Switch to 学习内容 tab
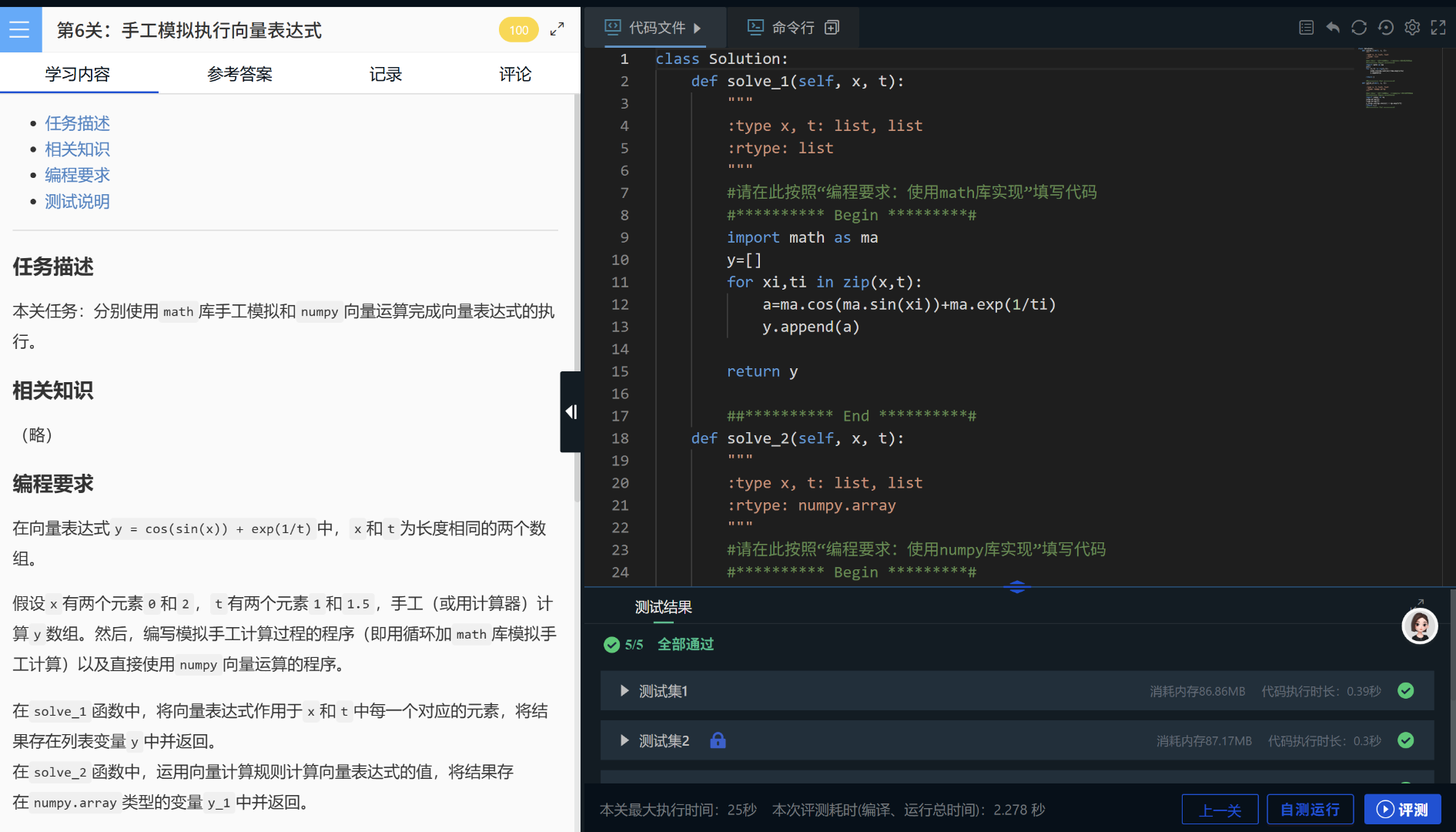 pos(78,74)
